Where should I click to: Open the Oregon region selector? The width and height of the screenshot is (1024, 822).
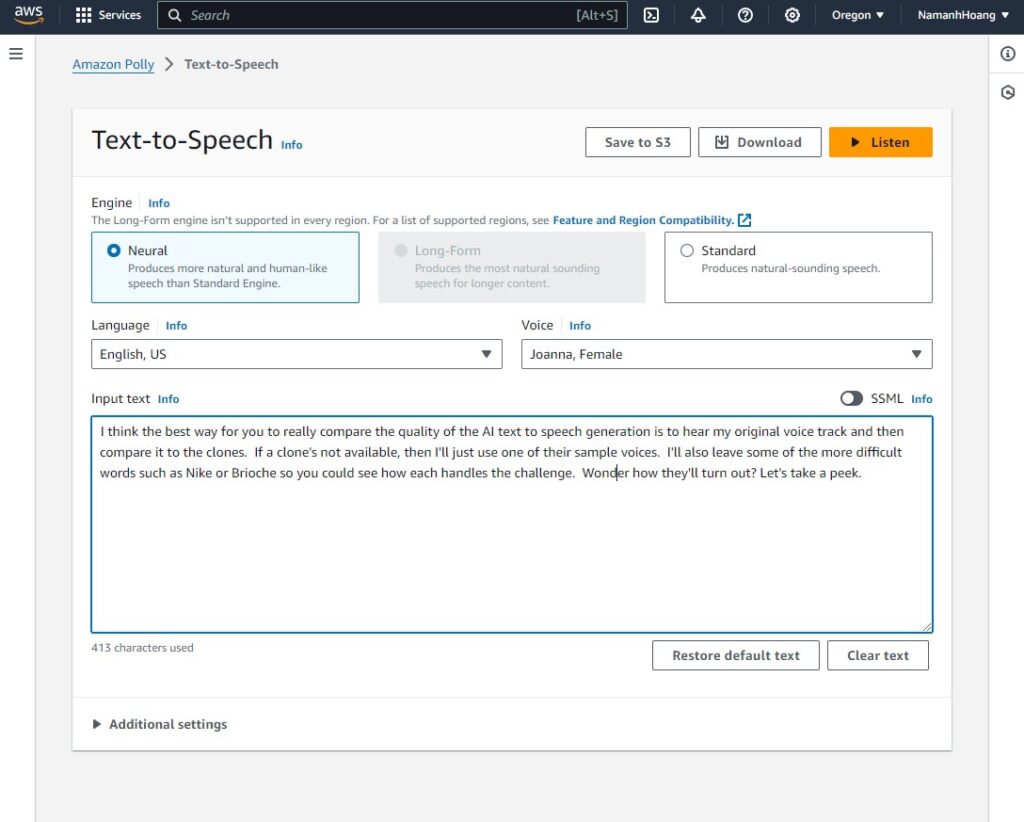coord(857,15)
